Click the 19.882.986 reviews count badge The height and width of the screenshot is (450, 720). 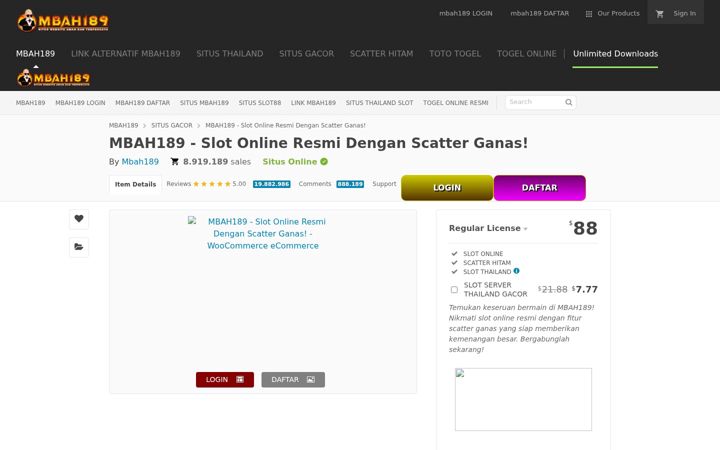[271, 184]
